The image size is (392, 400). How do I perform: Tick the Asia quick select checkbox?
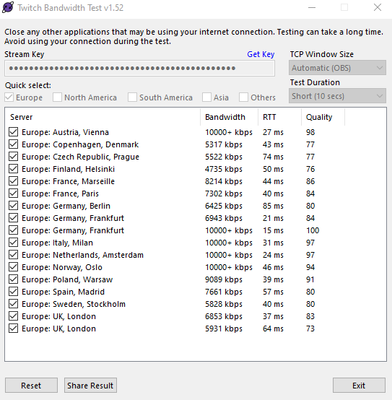[x=207, y=97]
